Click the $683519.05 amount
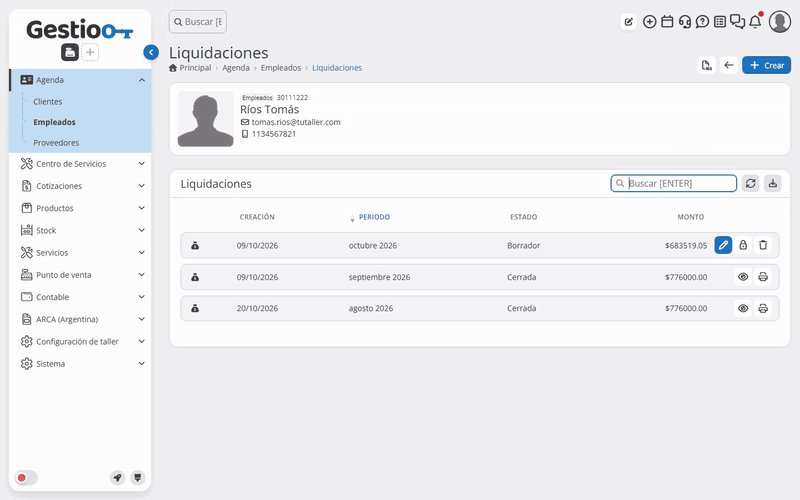The width and height of the screenshot is (800, 500). (x=686, y=245)
